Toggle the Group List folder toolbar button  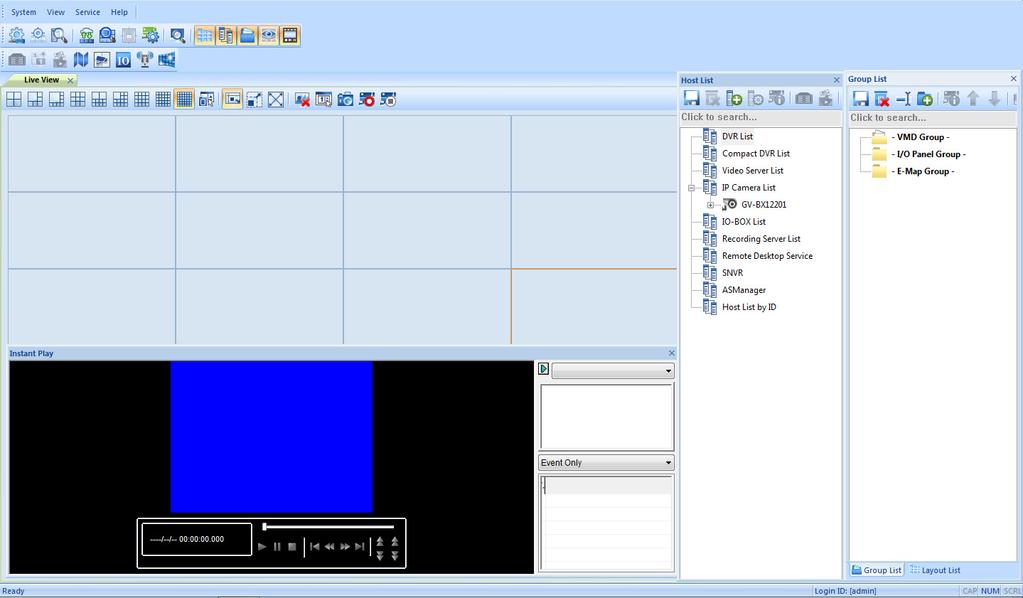point(247,35)
